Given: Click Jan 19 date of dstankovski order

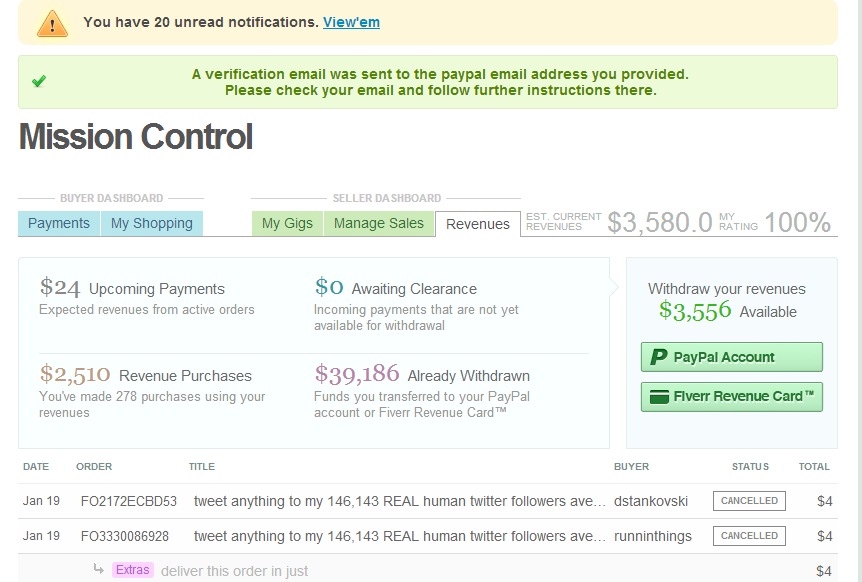Looking at the screenshot, I should click(x=41, y=501).
